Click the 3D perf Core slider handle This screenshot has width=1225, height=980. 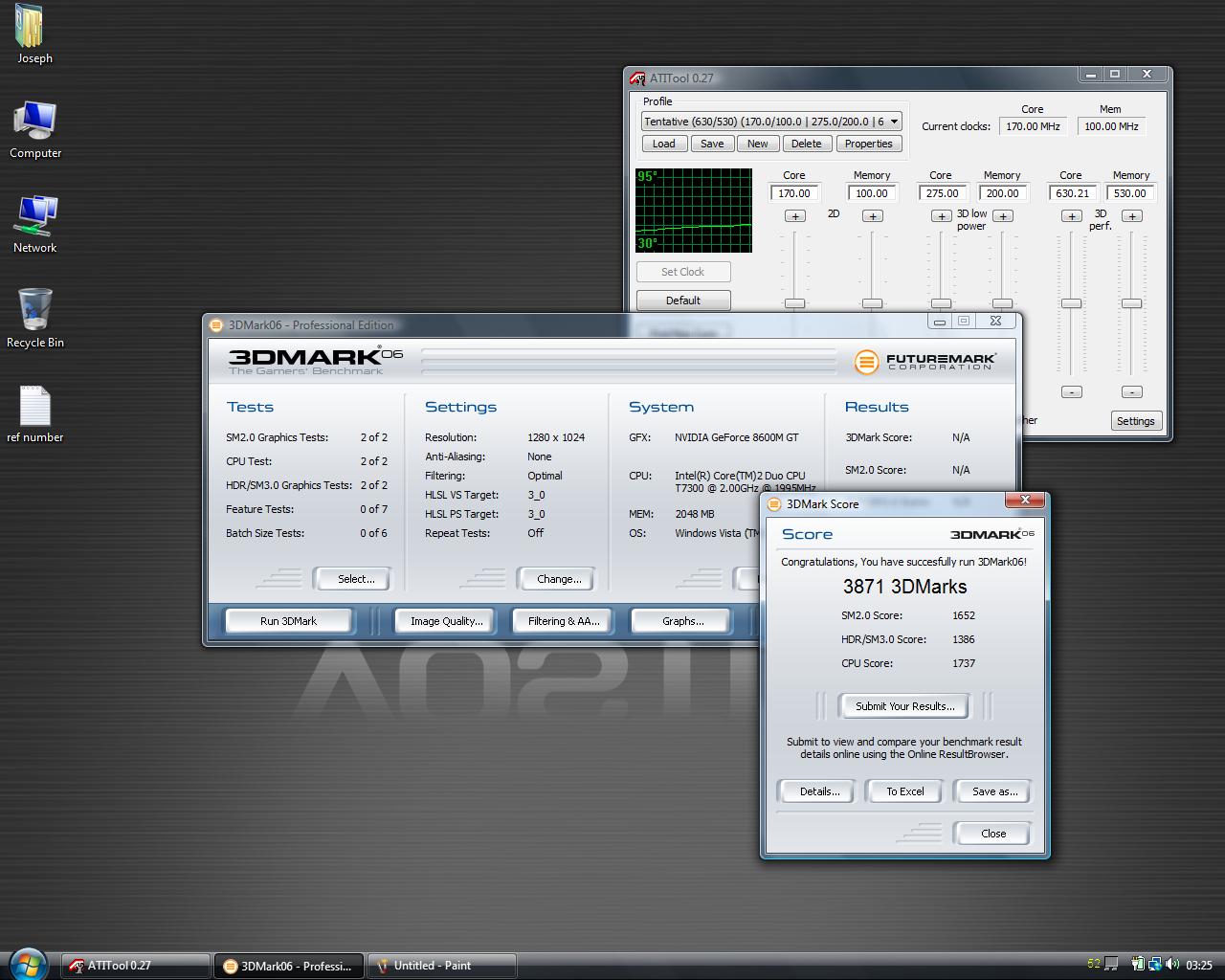pyautogui.click(x=1072, y=303)
